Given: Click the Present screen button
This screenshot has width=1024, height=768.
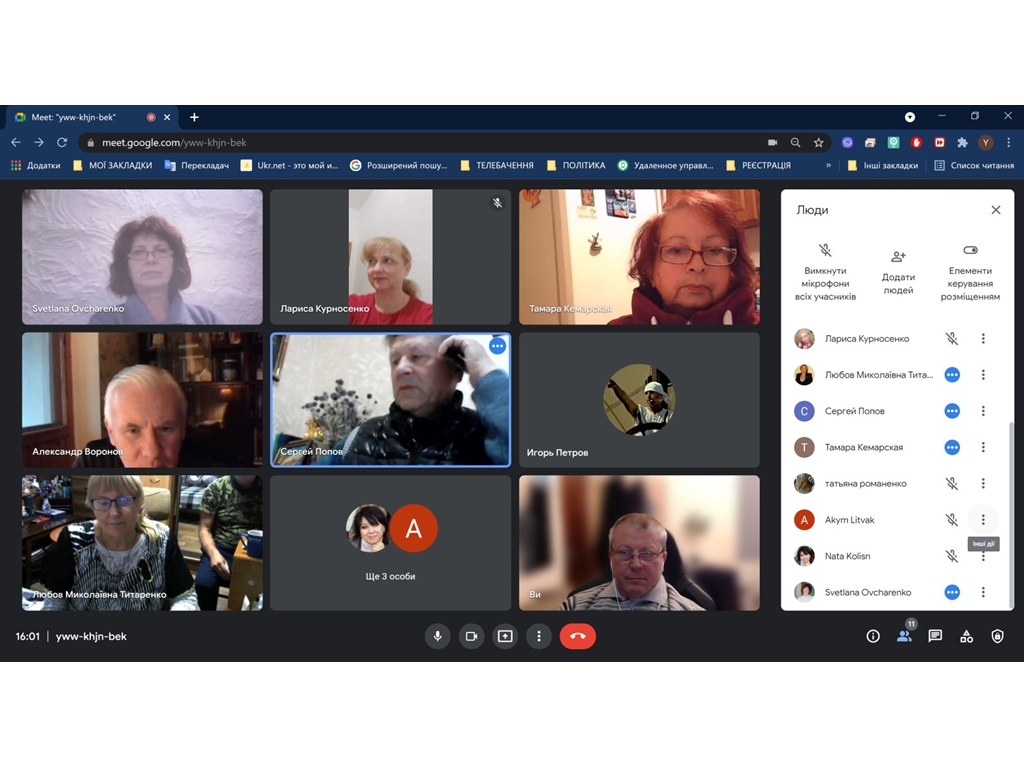Looking at the screenshot, I should (505, 636).
